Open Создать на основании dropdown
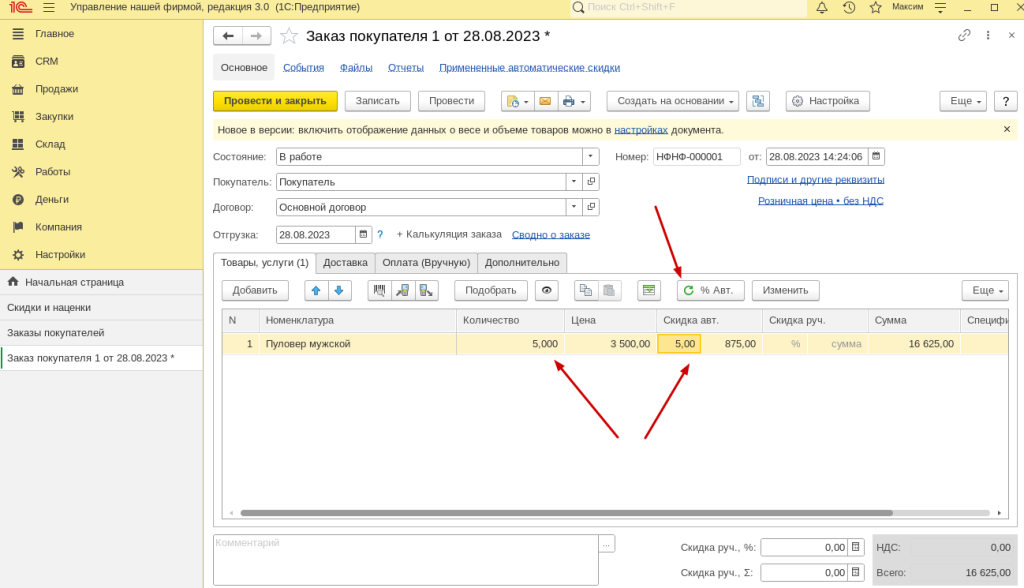1024x588 pixels. 673,101
